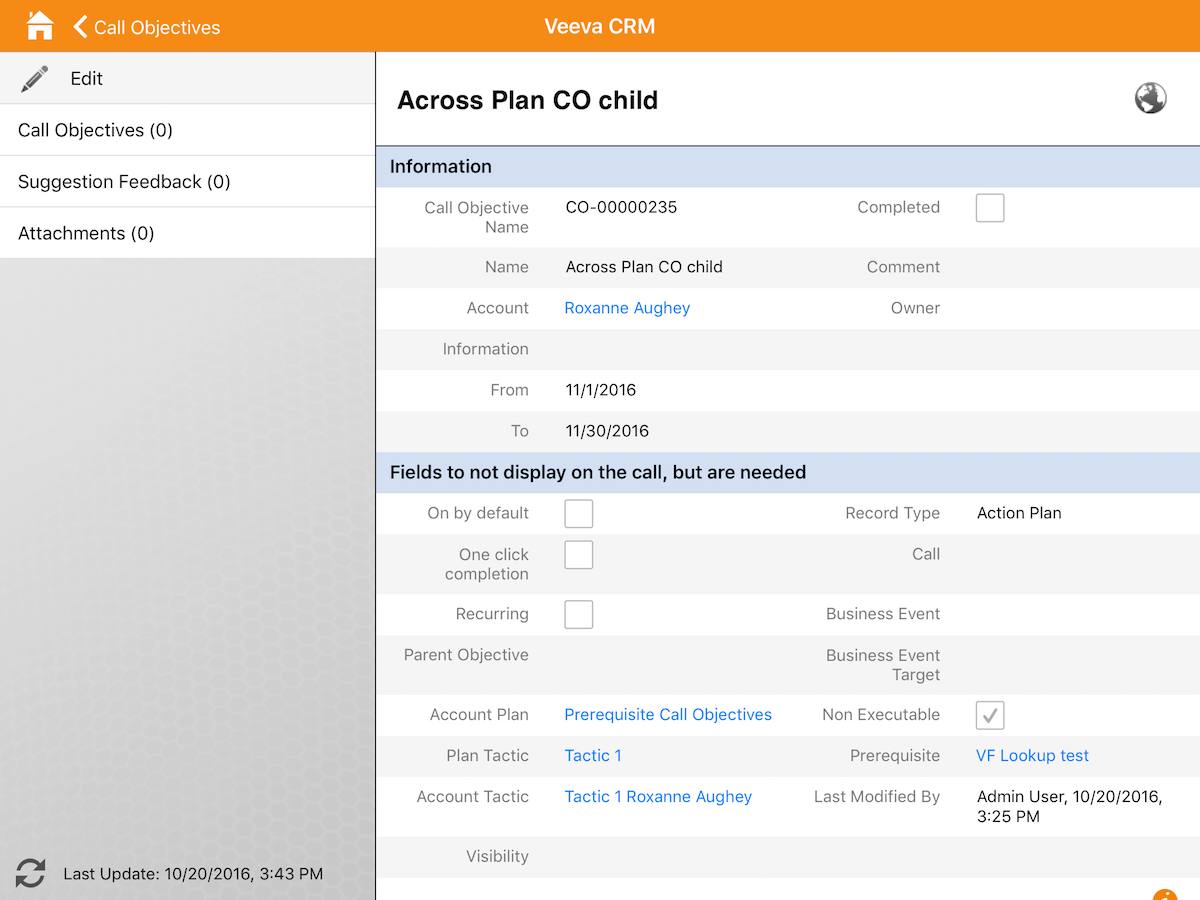Tap the pencil Edit icon
The width and height of the screenshot is (1200, 900).
click(x=34, y=79)
